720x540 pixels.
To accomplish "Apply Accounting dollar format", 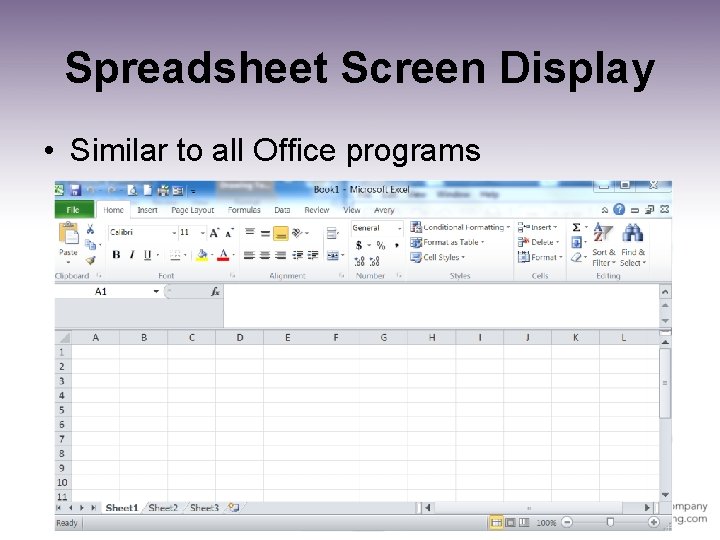I will 359,245.
